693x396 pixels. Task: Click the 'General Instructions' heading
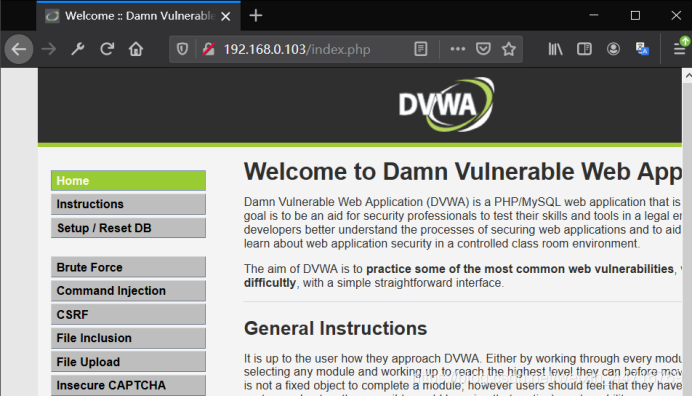335,328
